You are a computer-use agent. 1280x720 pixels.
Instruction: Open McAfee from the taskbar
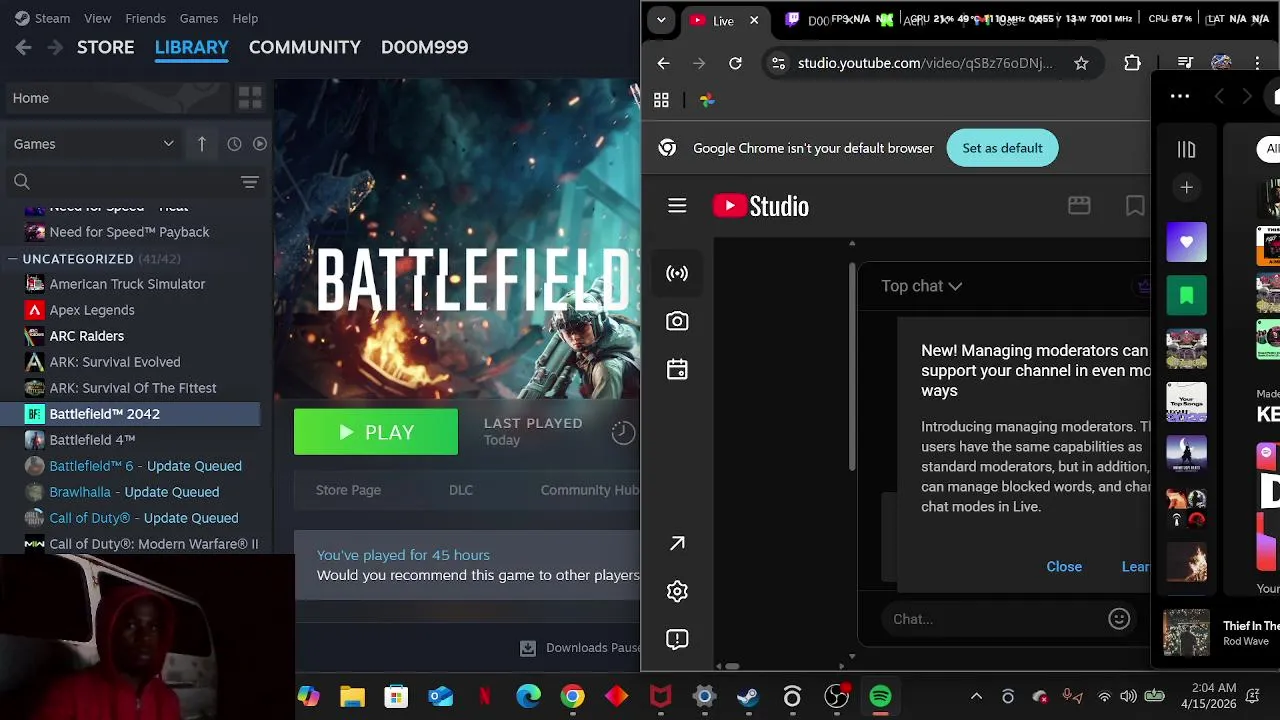[x=660, y=697]
